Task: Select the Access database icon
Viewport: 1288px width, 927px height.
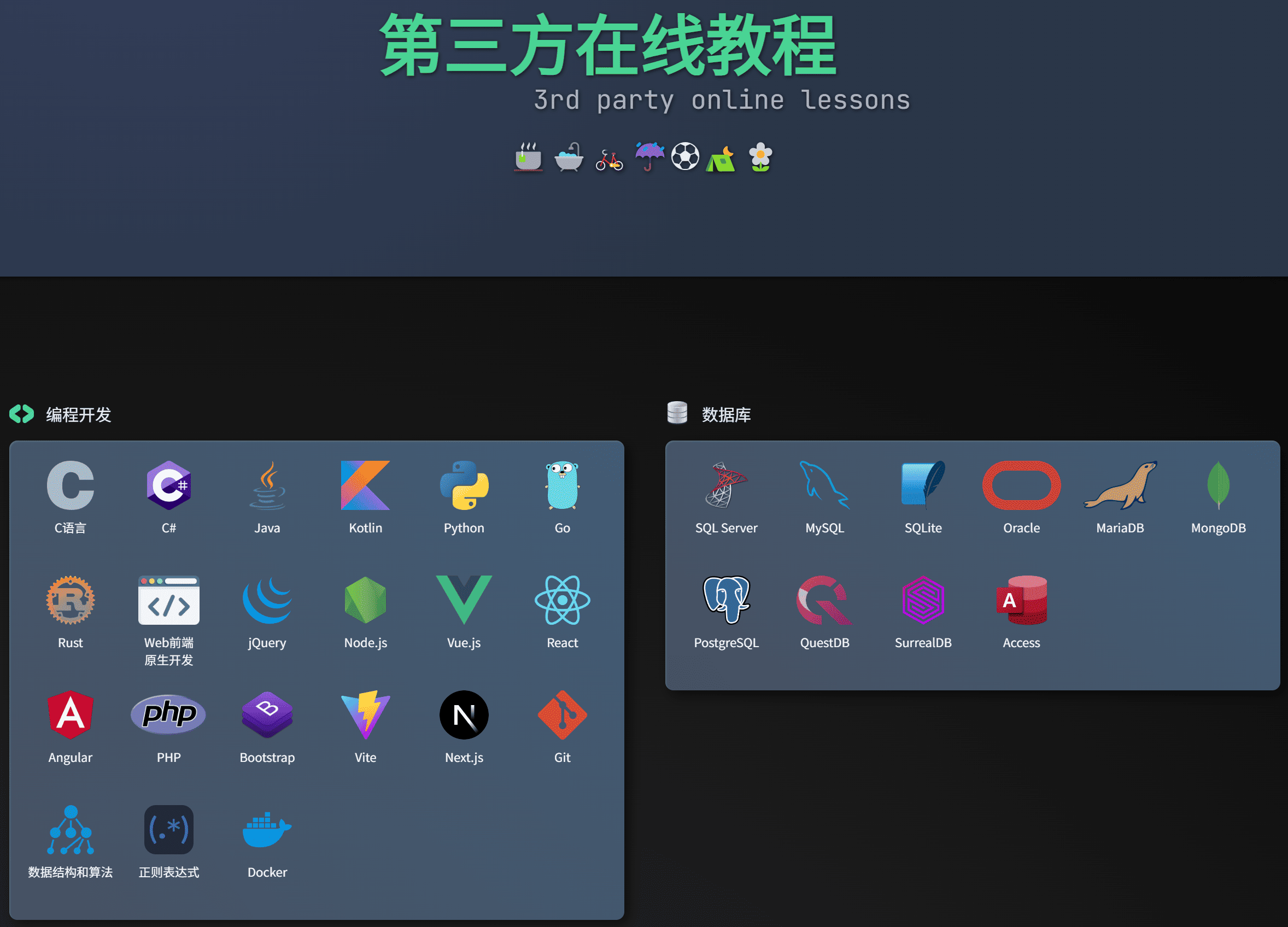Action: (x=1021, y=600)
